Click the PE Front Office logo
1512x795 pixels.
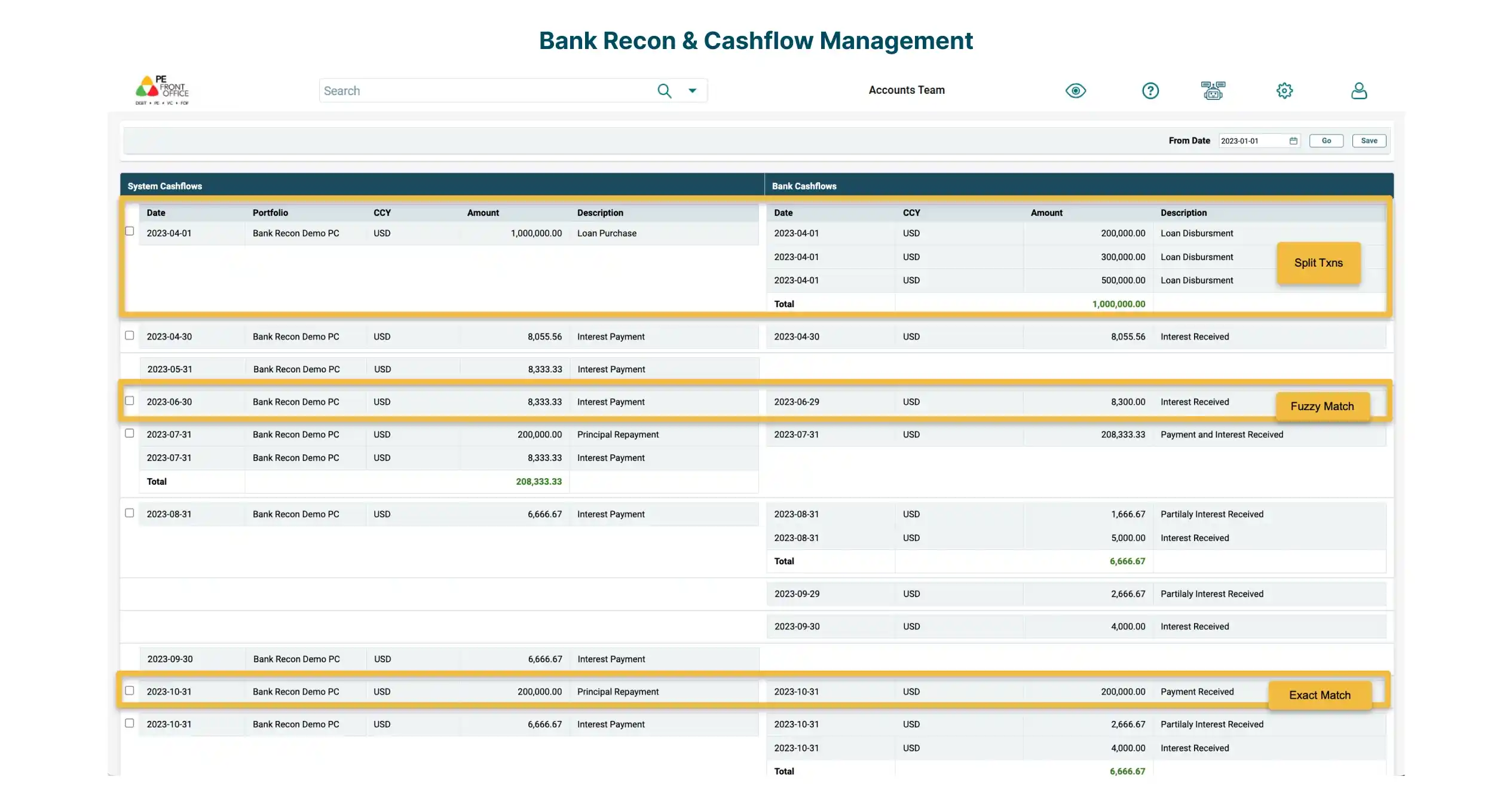coord(162,90)
